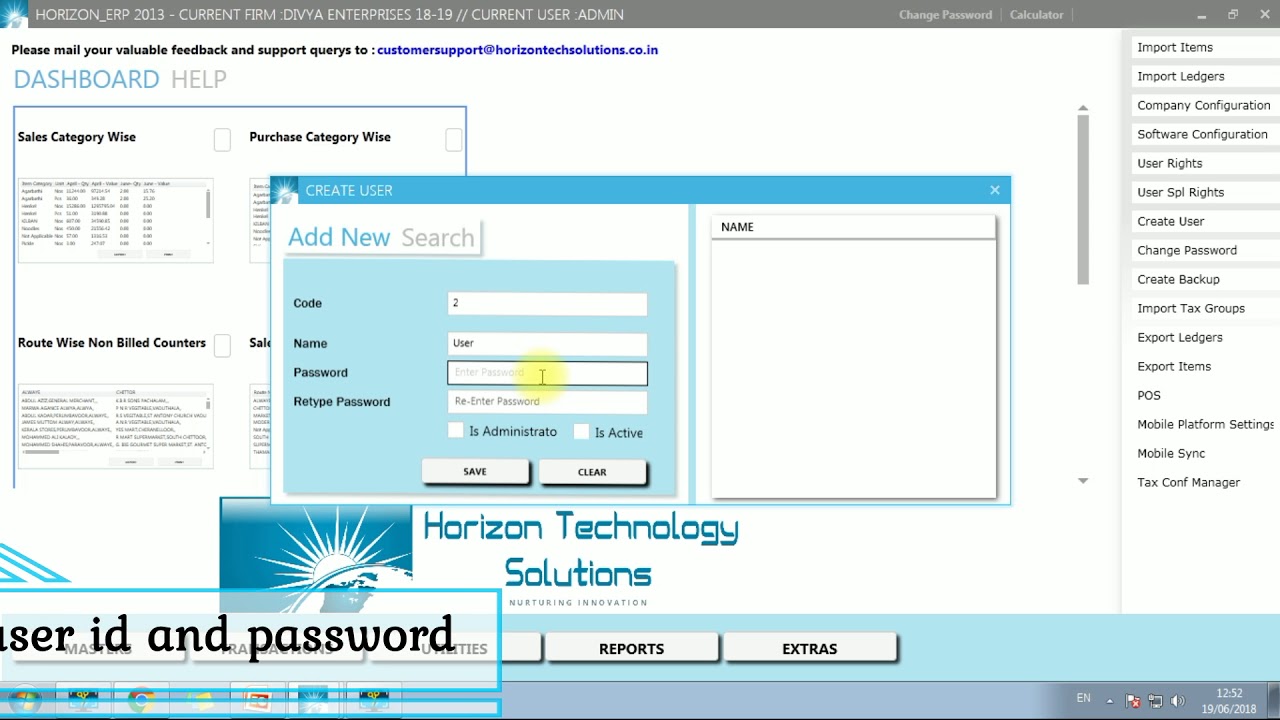Switch to the Add New tab
This screenshot has width=1280, height=720.
pos(339,237)
